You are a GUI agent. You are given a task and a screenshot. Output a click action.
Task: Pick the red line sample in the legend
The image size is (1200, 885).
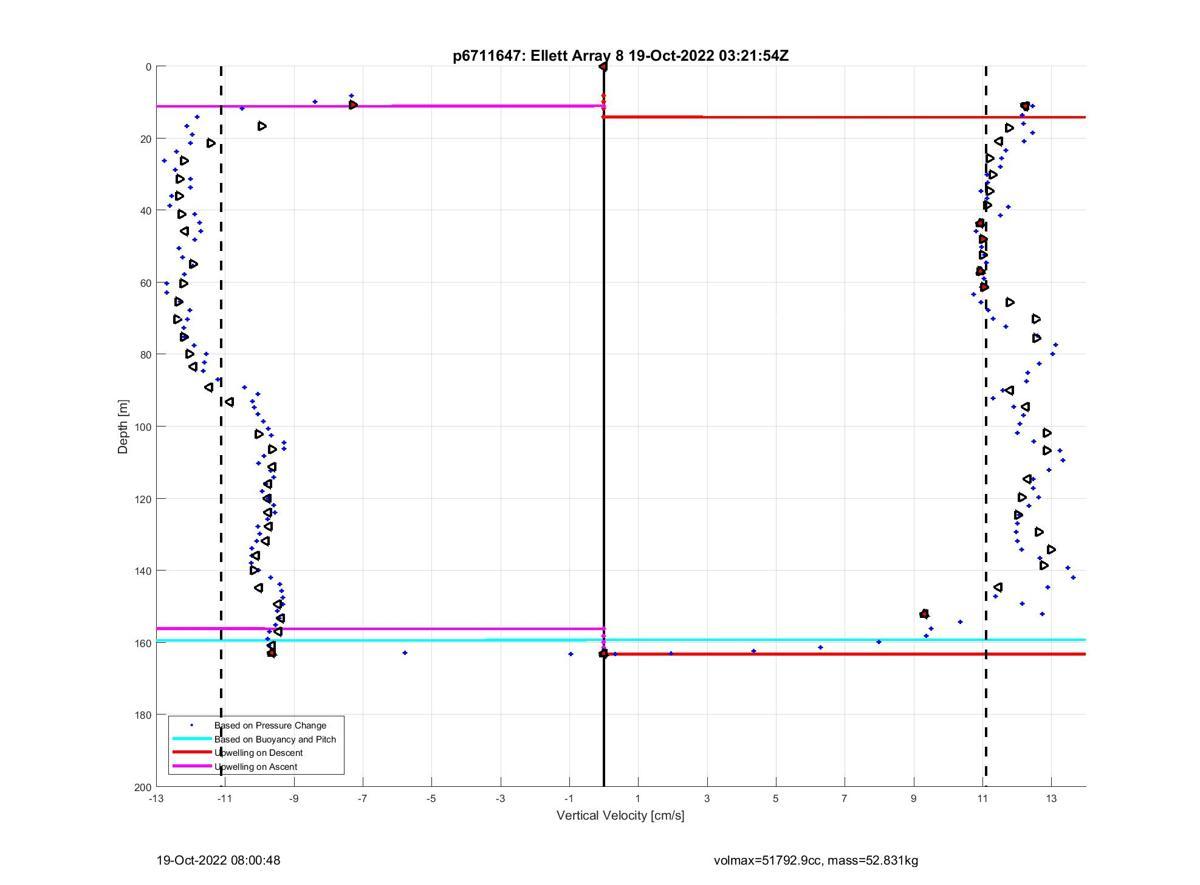191,753
